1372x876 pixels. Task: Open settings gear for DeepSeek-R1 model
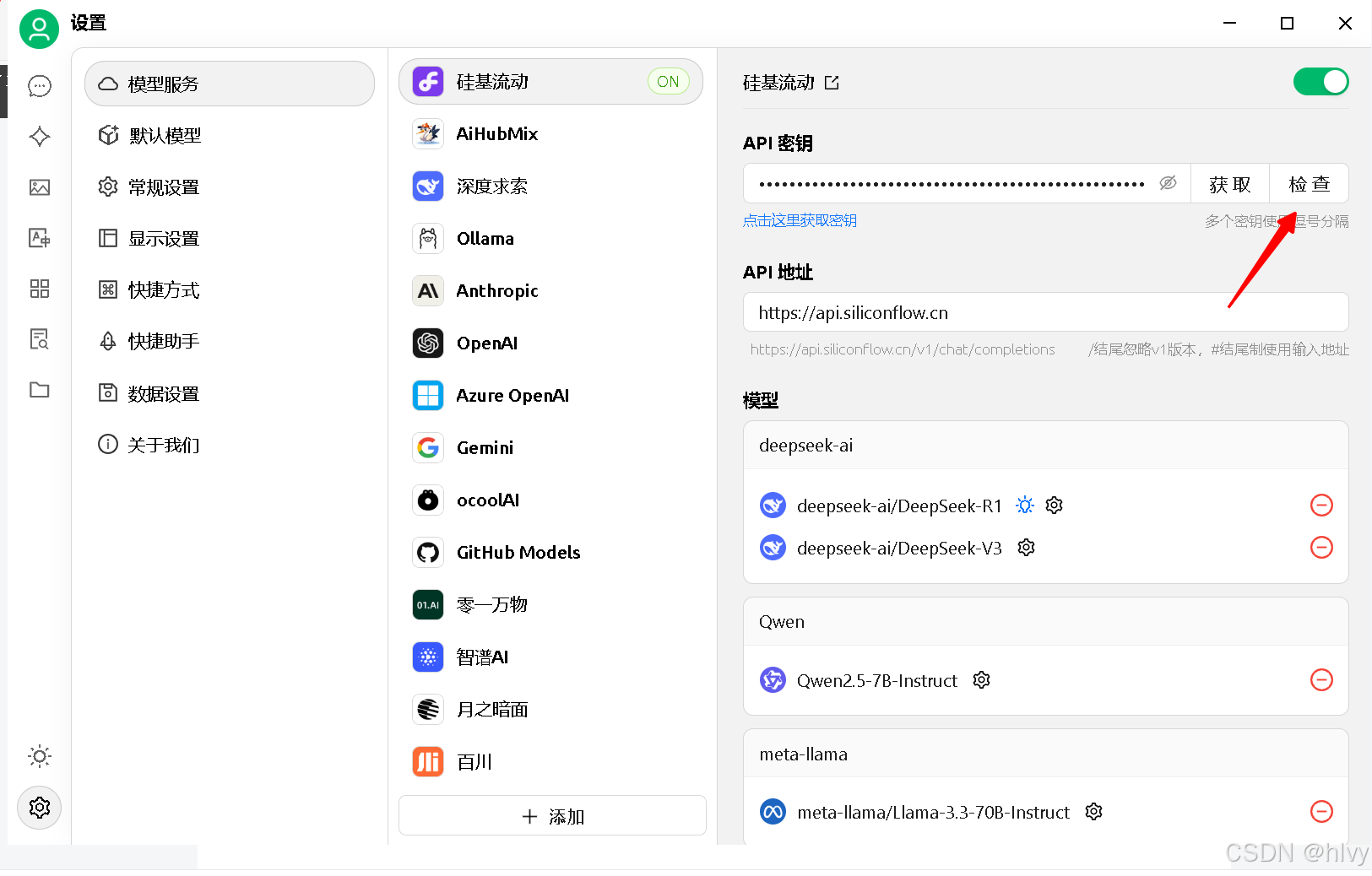click(x=1054, y=506)
